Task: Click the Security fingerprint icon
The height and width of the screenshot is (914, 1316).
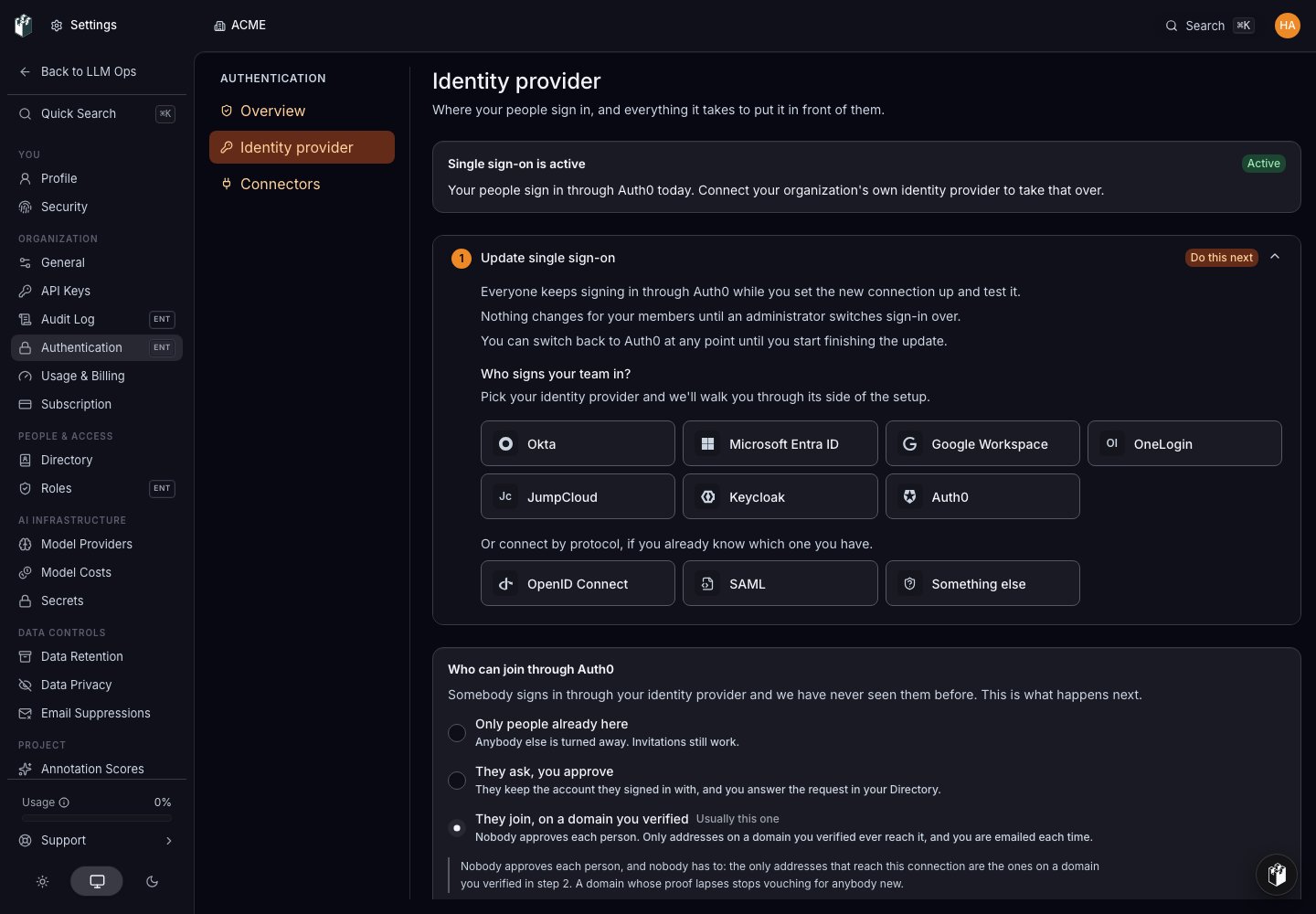Action: pyautogui.click(x=26, y=207)
